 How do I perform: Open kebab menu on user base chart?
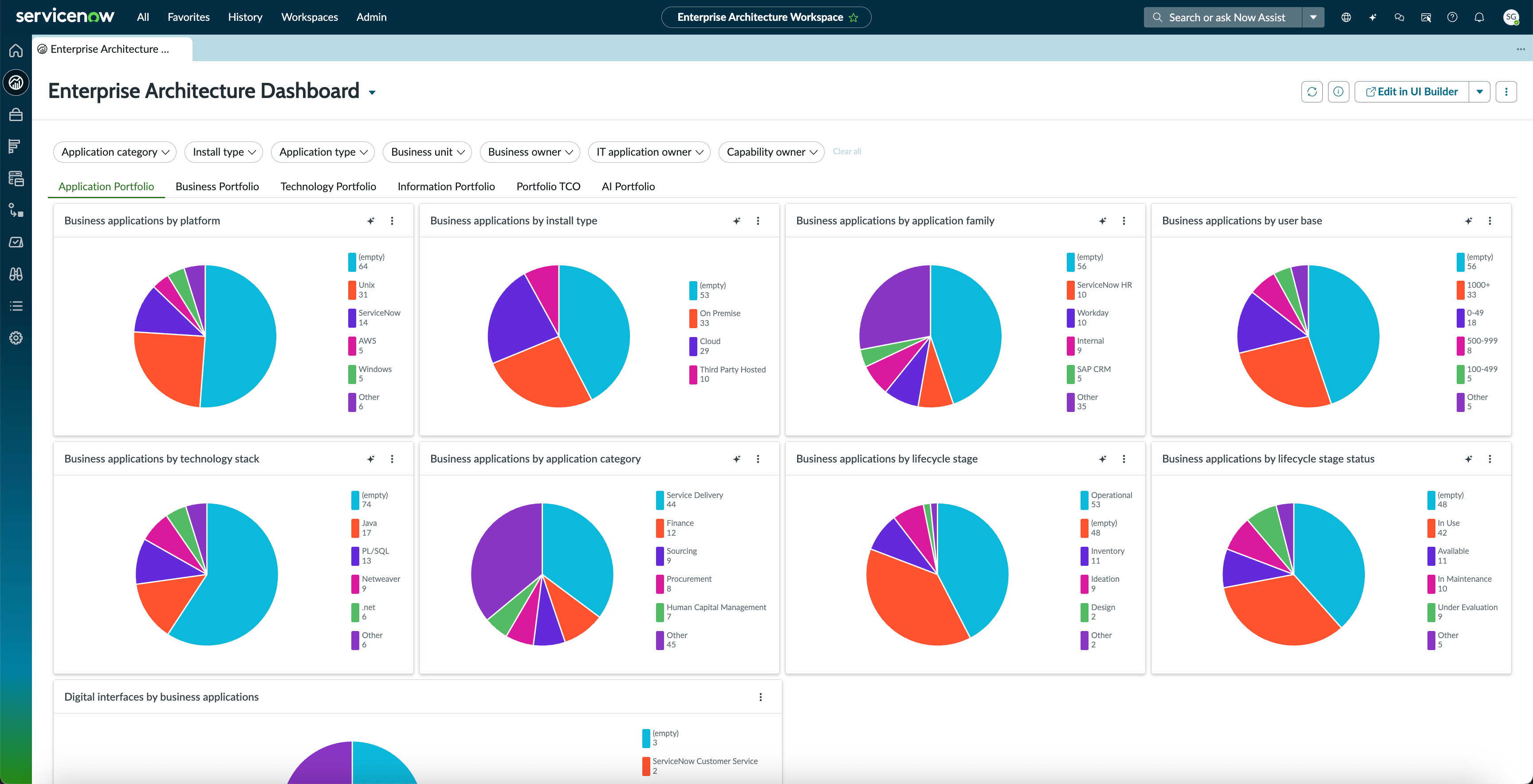point(1490,221)
